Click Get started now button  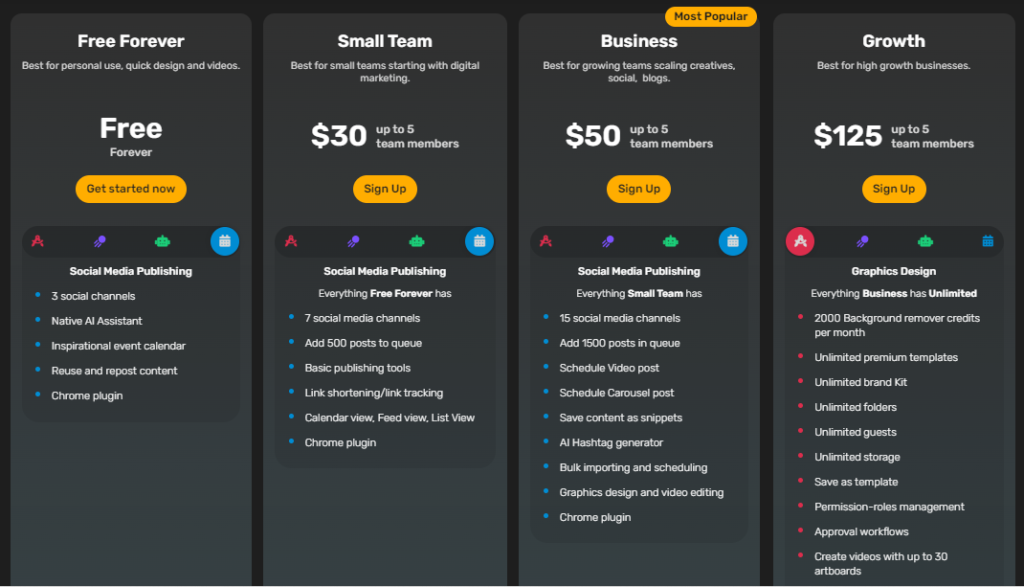[131, 189]
